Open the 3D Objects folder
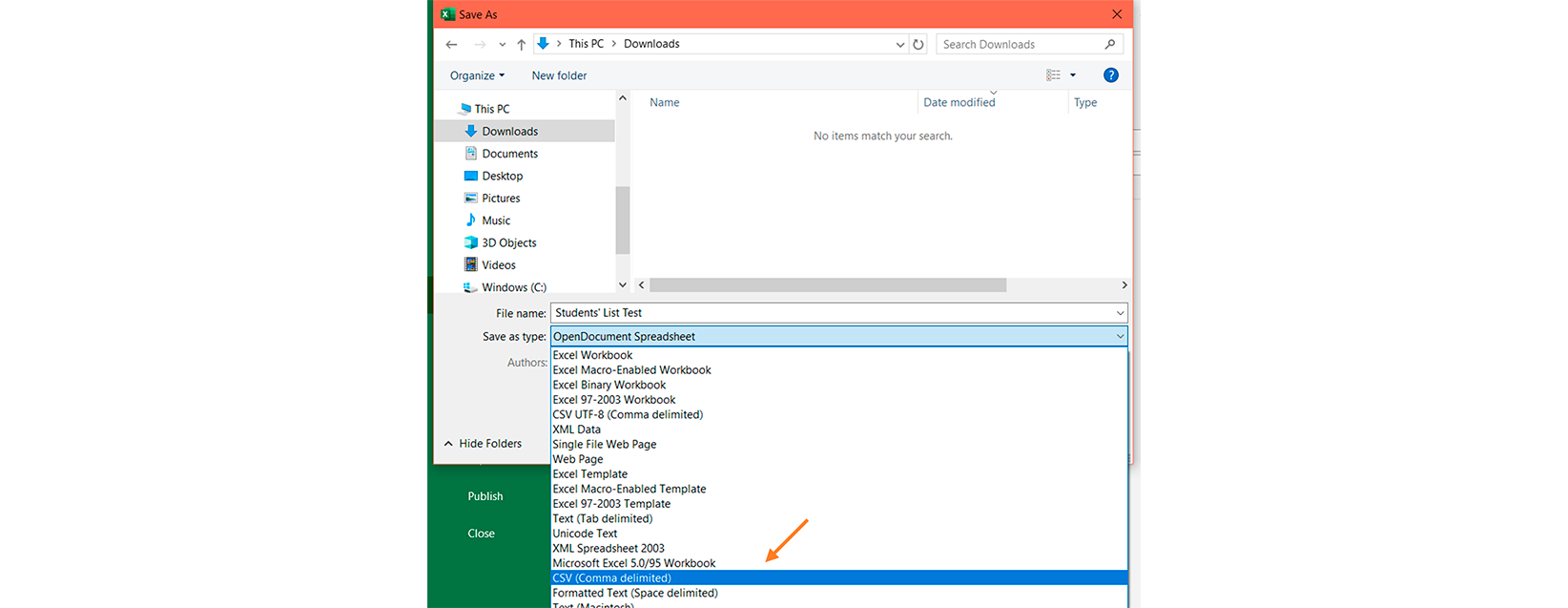Screen dimensions: 1568x608 508,243
